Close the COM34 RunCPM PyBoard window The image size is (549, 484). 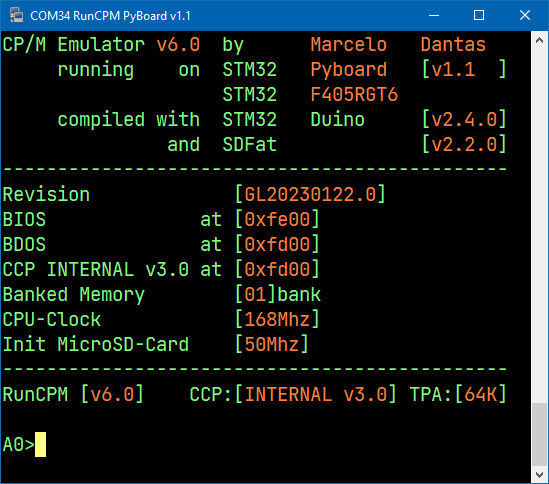point(525,15)
